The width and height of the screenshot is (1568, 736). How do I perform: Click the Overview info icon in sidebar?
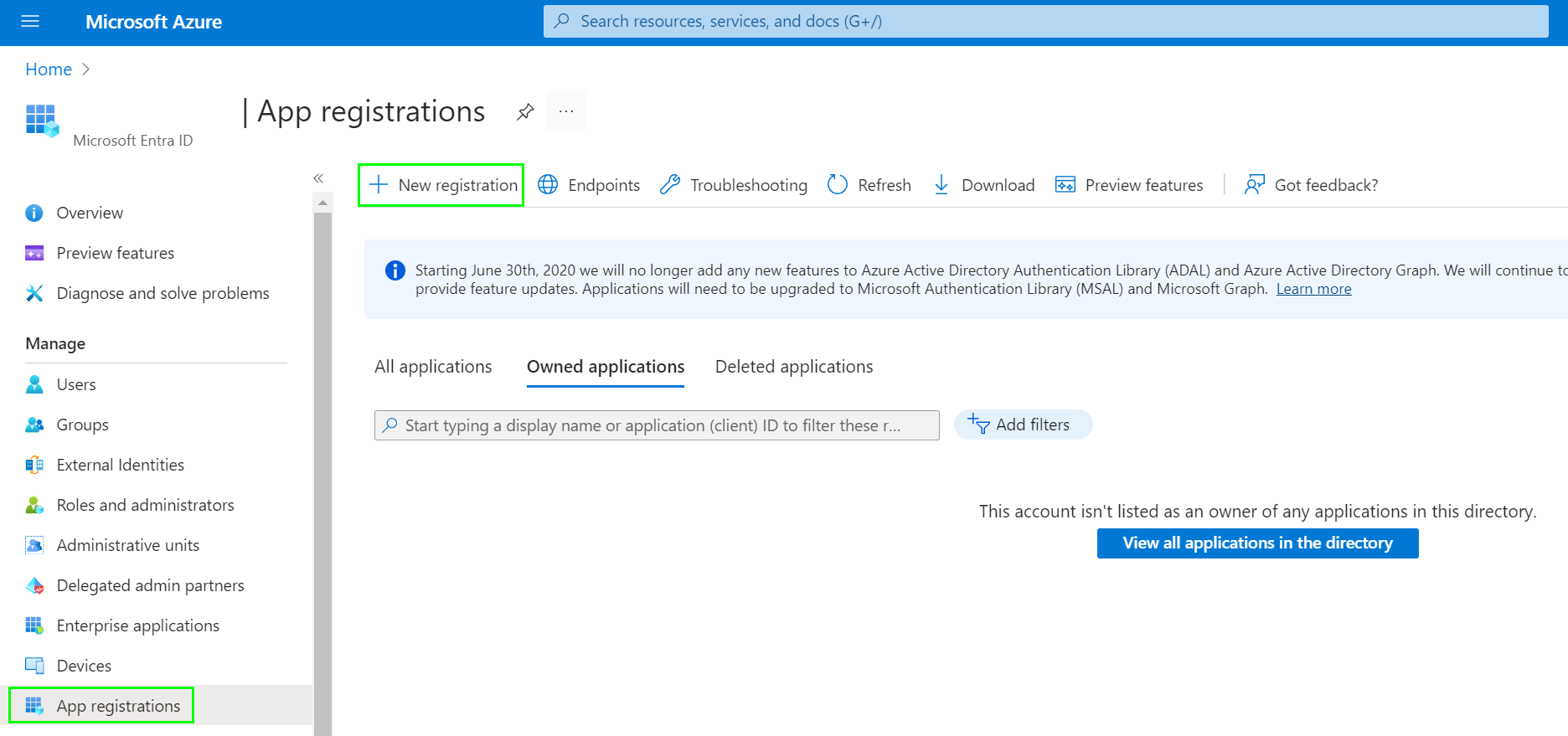click(34, 214)
